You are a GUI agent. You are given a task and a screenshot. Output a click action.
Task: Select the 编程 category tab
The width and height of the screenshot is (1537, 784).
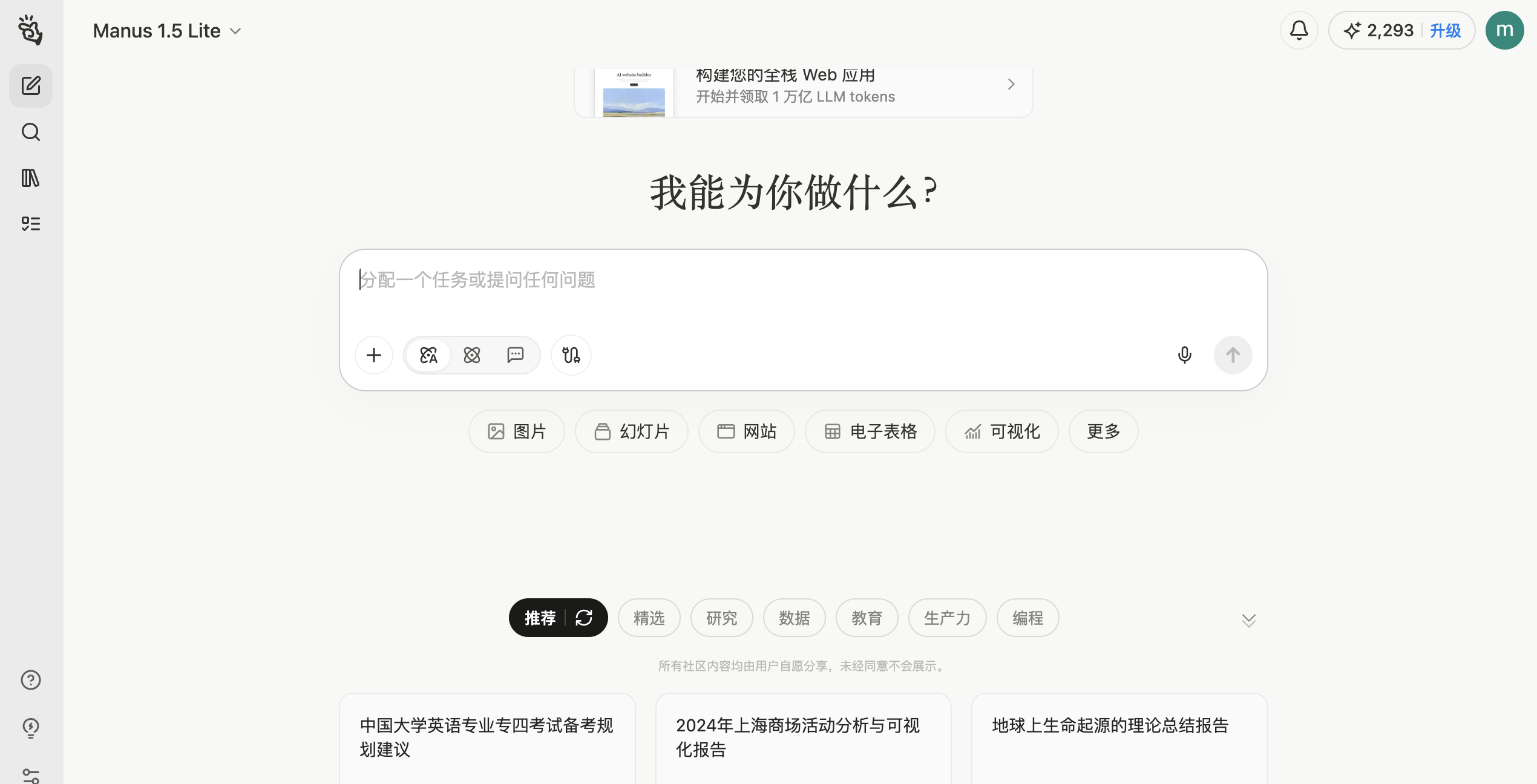click(x=1027, y=618)
